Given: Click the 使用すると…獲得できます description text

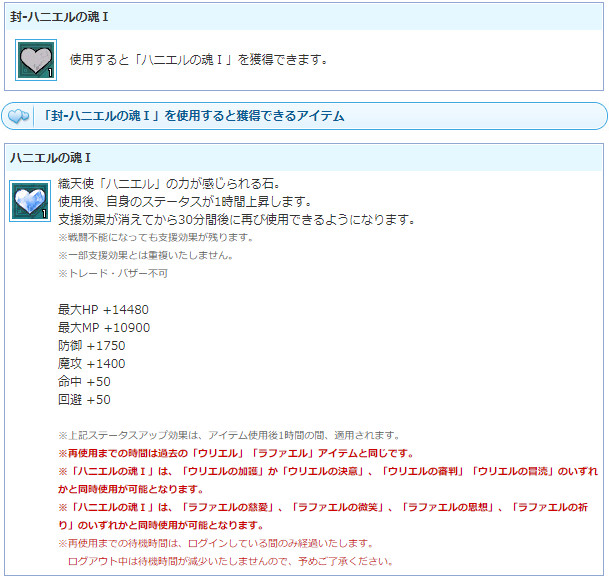Looking at the screenshot, I should point(198,60).
